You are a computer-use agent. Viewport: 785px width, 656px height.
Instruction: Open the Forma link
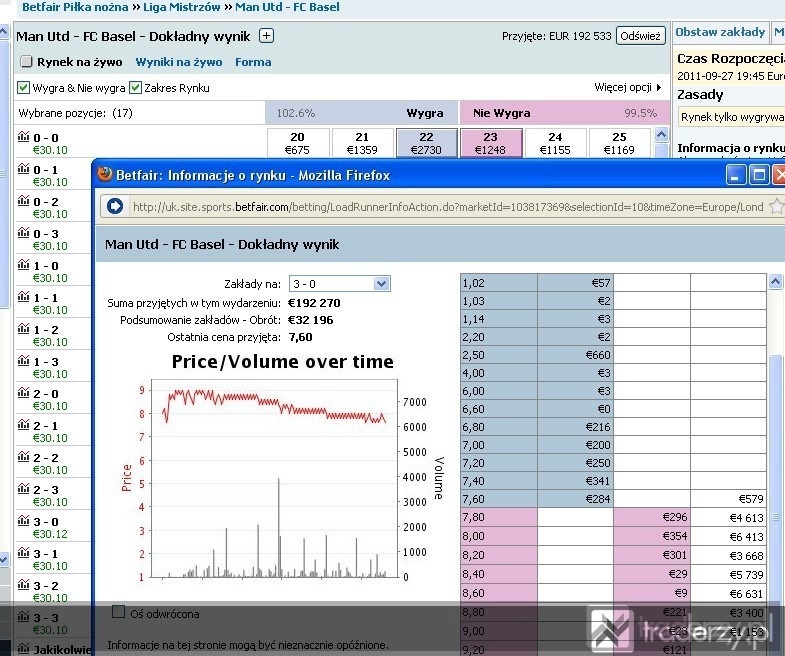tap(253, 62)
